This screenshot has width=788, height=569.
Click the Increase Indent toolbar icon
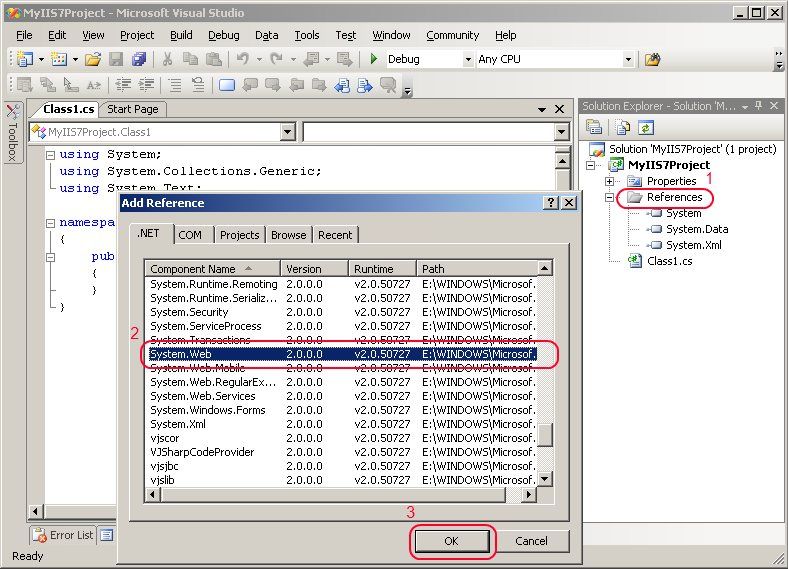[x=146, y=85]
